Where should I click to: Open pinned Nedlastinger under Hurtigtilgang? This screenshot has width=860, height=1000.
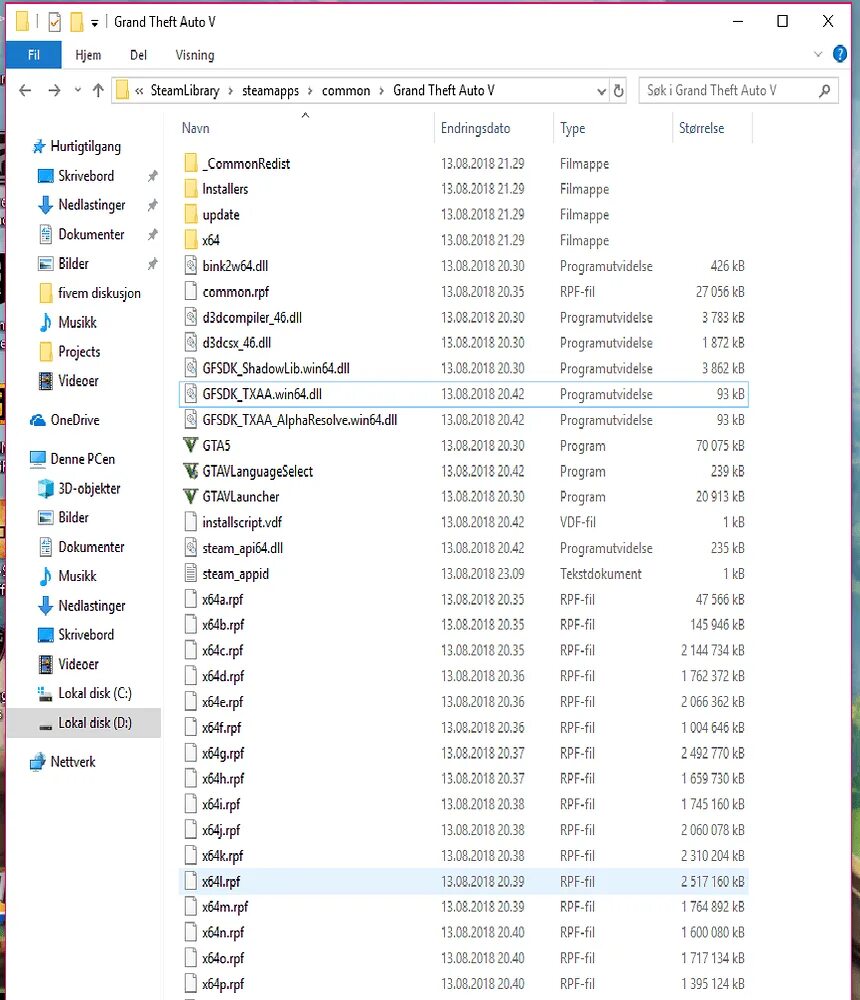click(x=92, y=205)
